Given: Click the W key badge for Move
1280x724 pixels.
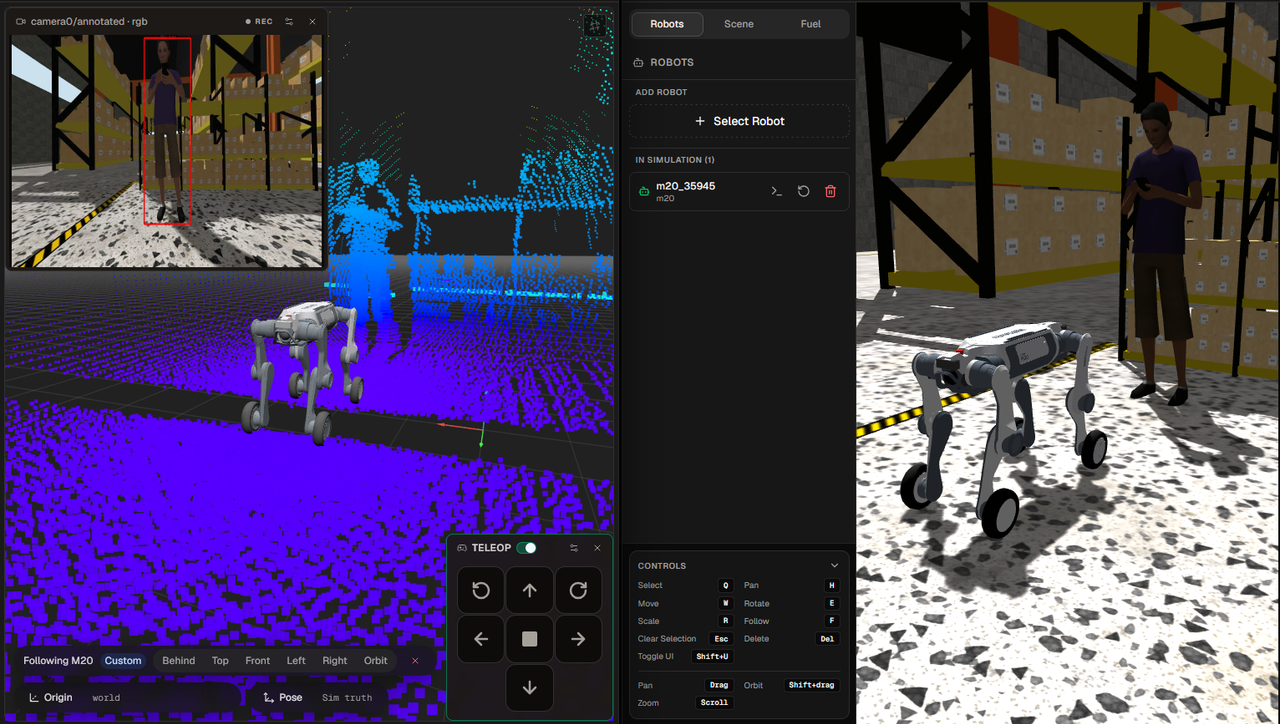Looking at the screenshot, I should pyautogui.click(x=726, y=603).
